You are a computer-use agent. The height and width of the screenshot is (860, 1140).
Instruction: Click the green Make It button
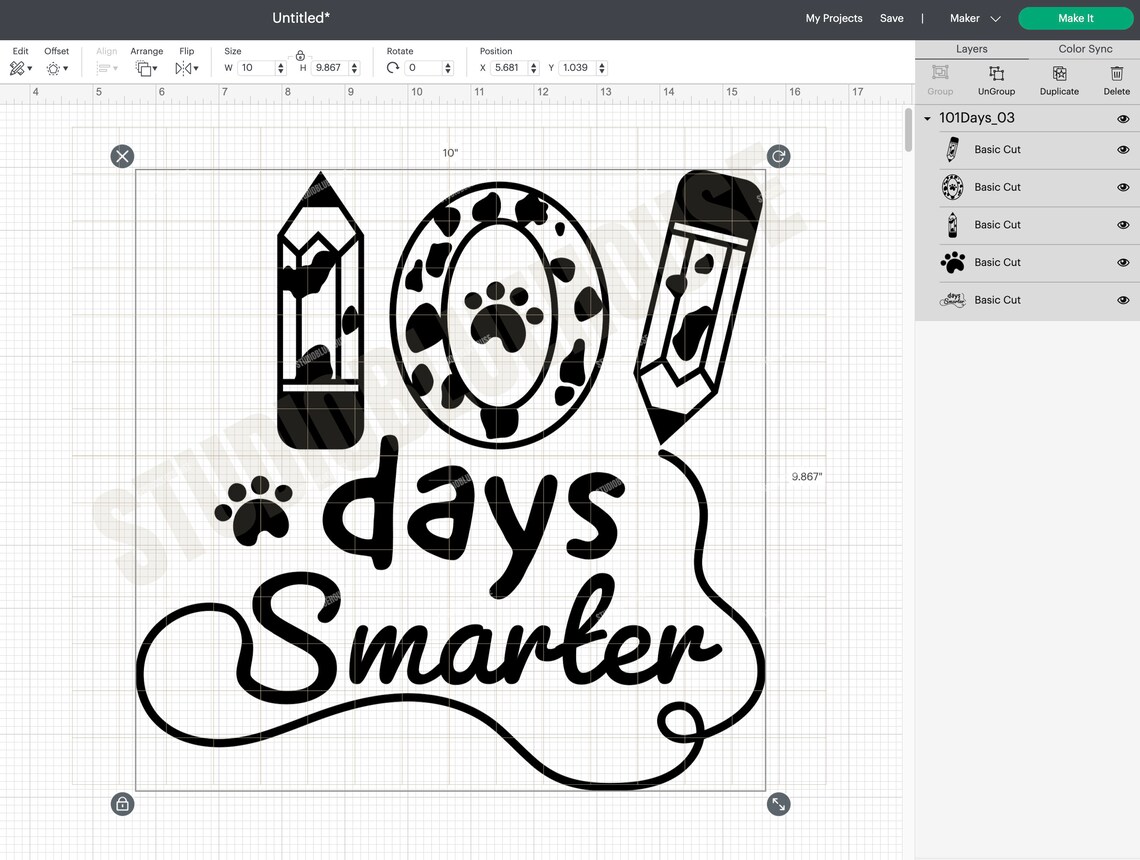click(x=1076, y=17)
